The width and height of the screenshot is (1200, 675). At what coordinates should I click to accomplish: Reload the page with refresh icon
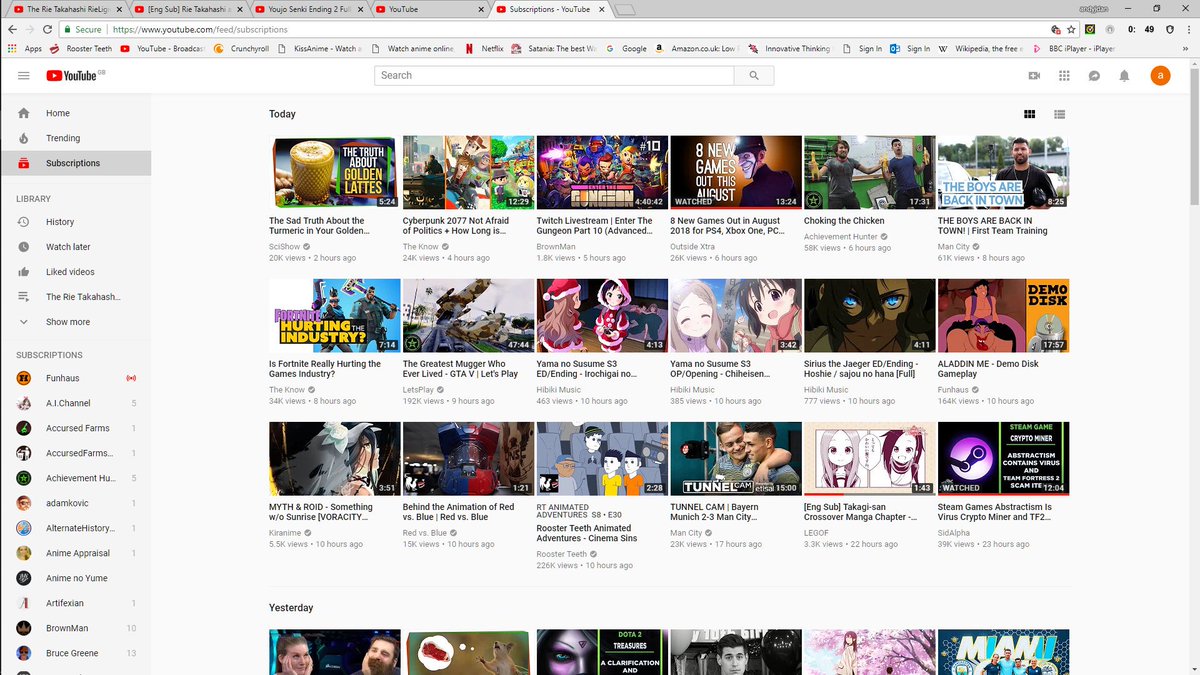[x=47, y=30]
